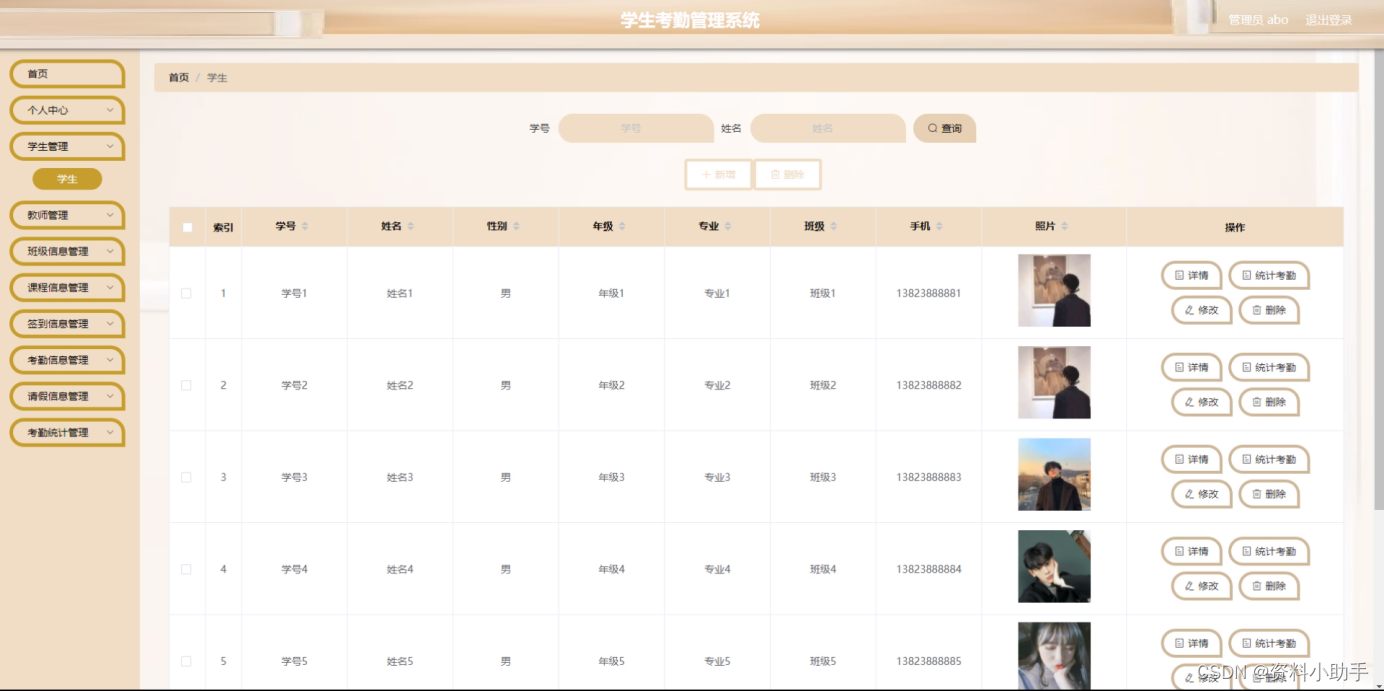Sort the 手机 column using its arrows
This screenshot has width=1384, height=691.
940,227
